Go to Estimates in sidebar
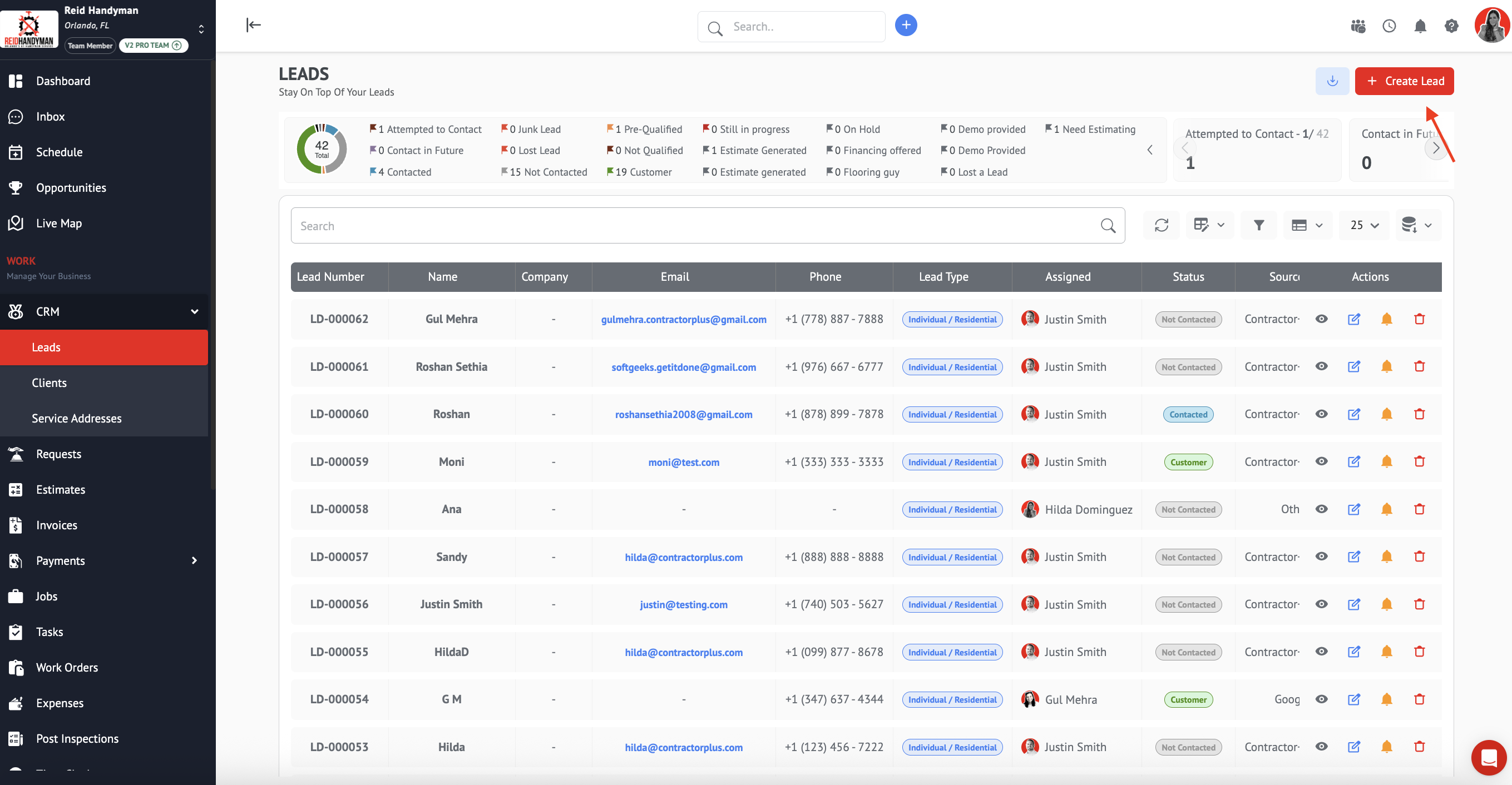 (61, 490)
